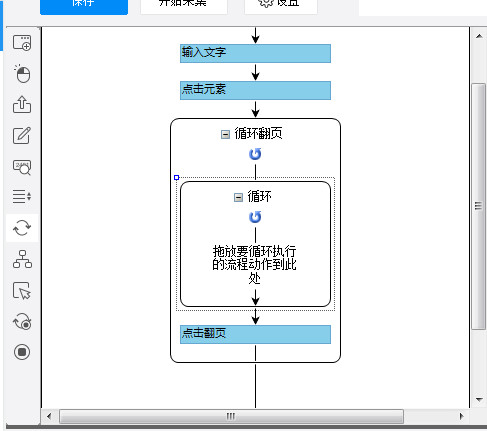
Task: Click the blue loop arrow under 循环翻页
Action: click(255, 154)
